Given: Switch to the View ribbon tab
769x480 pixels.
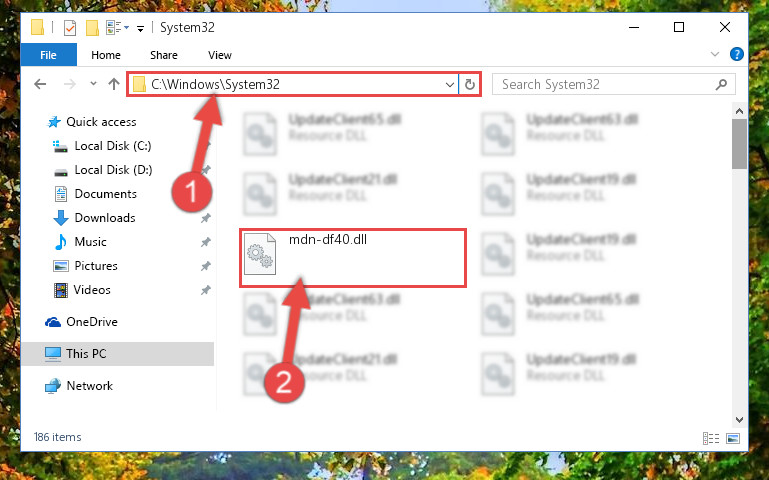Looking at the screenshot, I should [220, 55].
